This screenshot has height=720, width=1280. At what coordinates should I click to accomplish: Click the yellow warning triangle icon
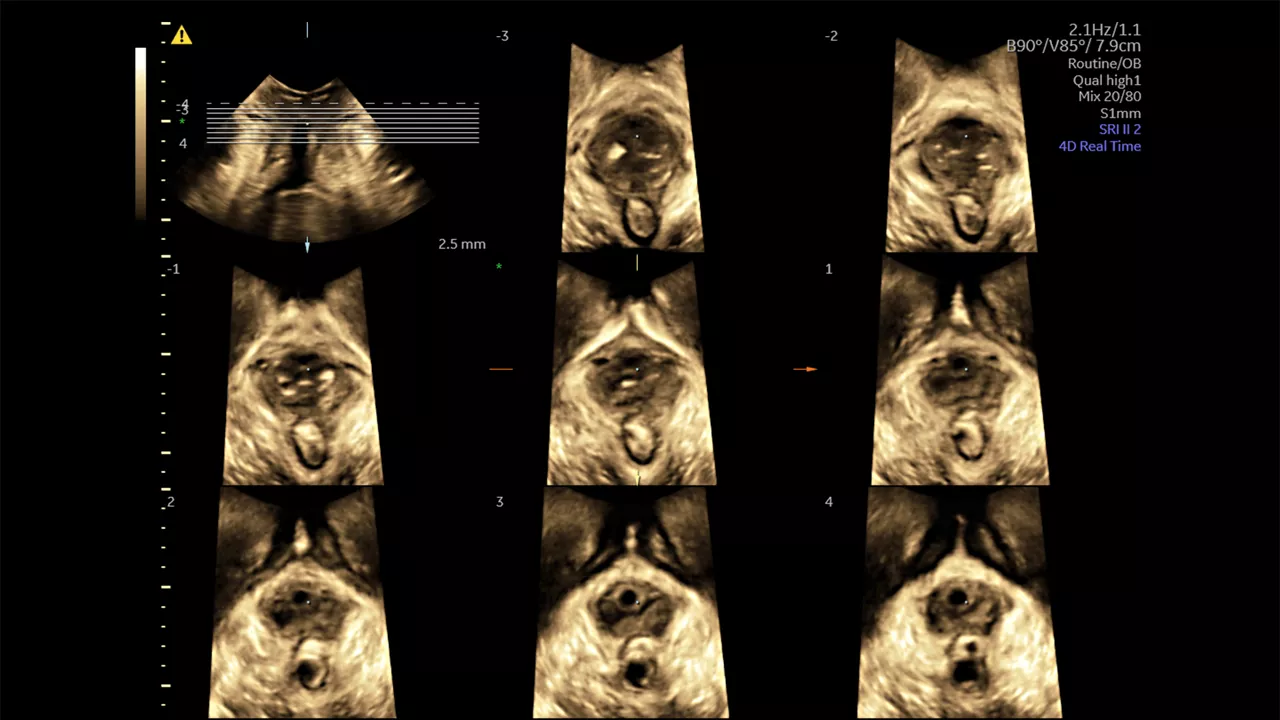coord(181,35)
